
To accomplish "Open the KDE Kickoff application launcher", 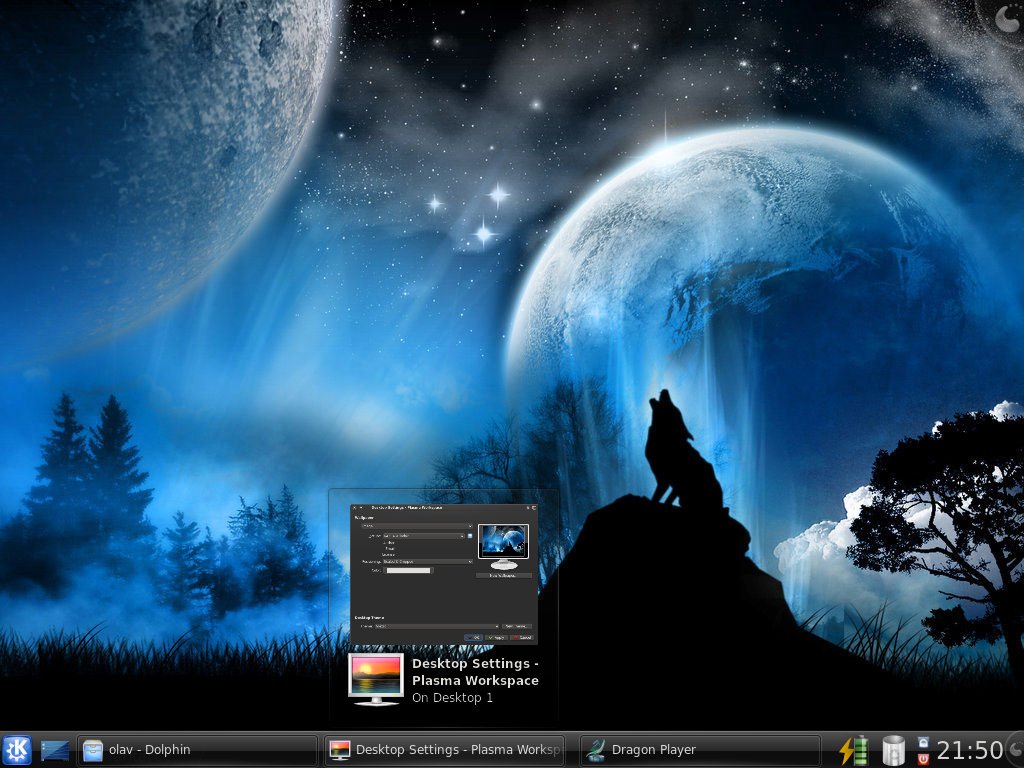I will coord(16,750).
